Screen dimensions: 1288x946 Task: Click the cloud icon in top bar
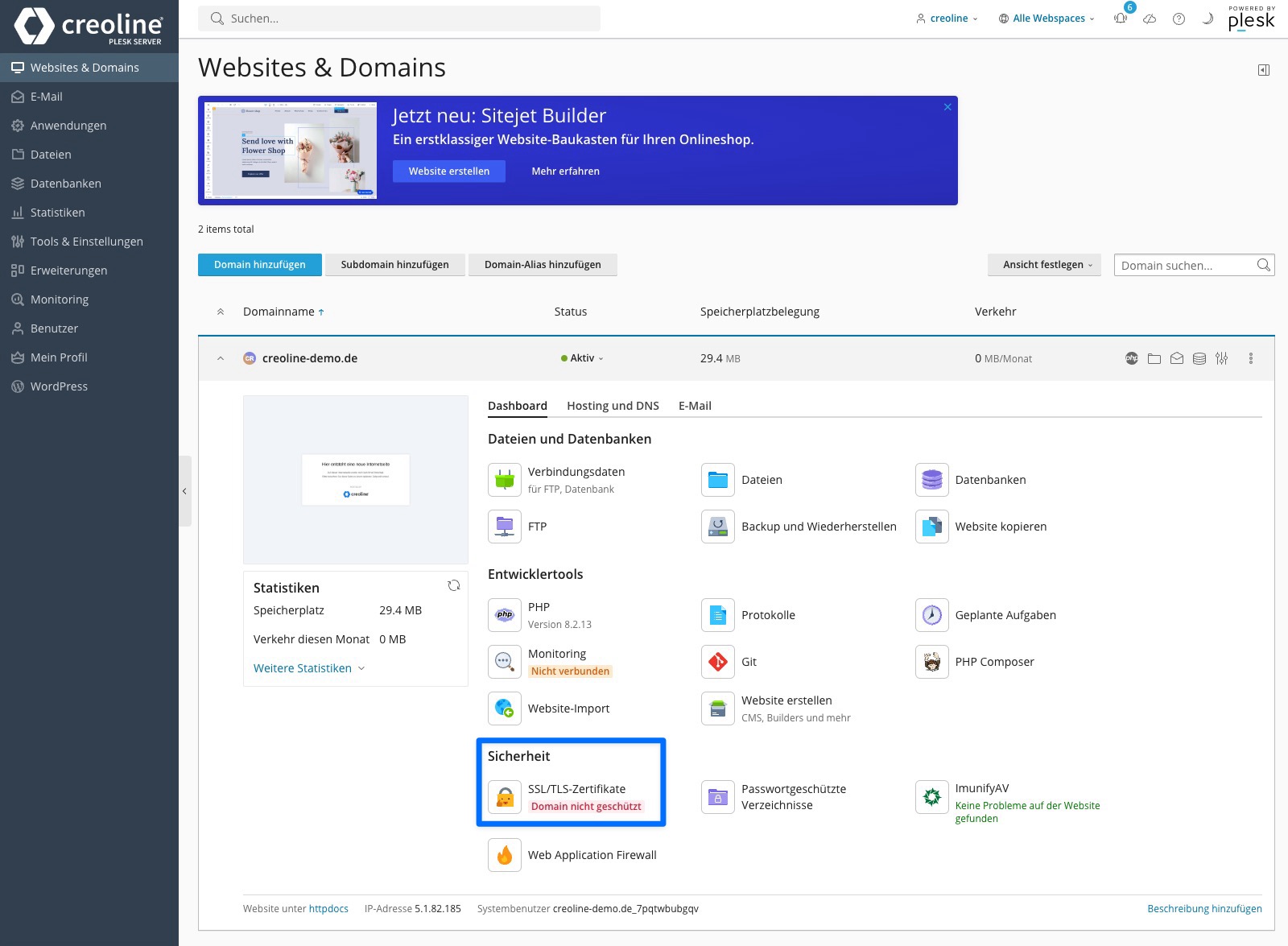(1150, 19)
